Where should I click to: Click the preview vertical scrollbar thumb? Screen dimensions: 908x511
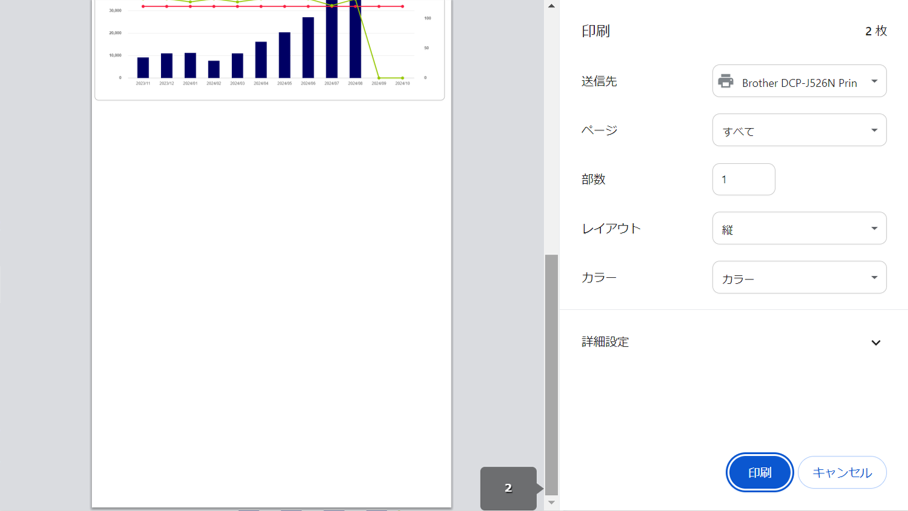pos(551,375)
